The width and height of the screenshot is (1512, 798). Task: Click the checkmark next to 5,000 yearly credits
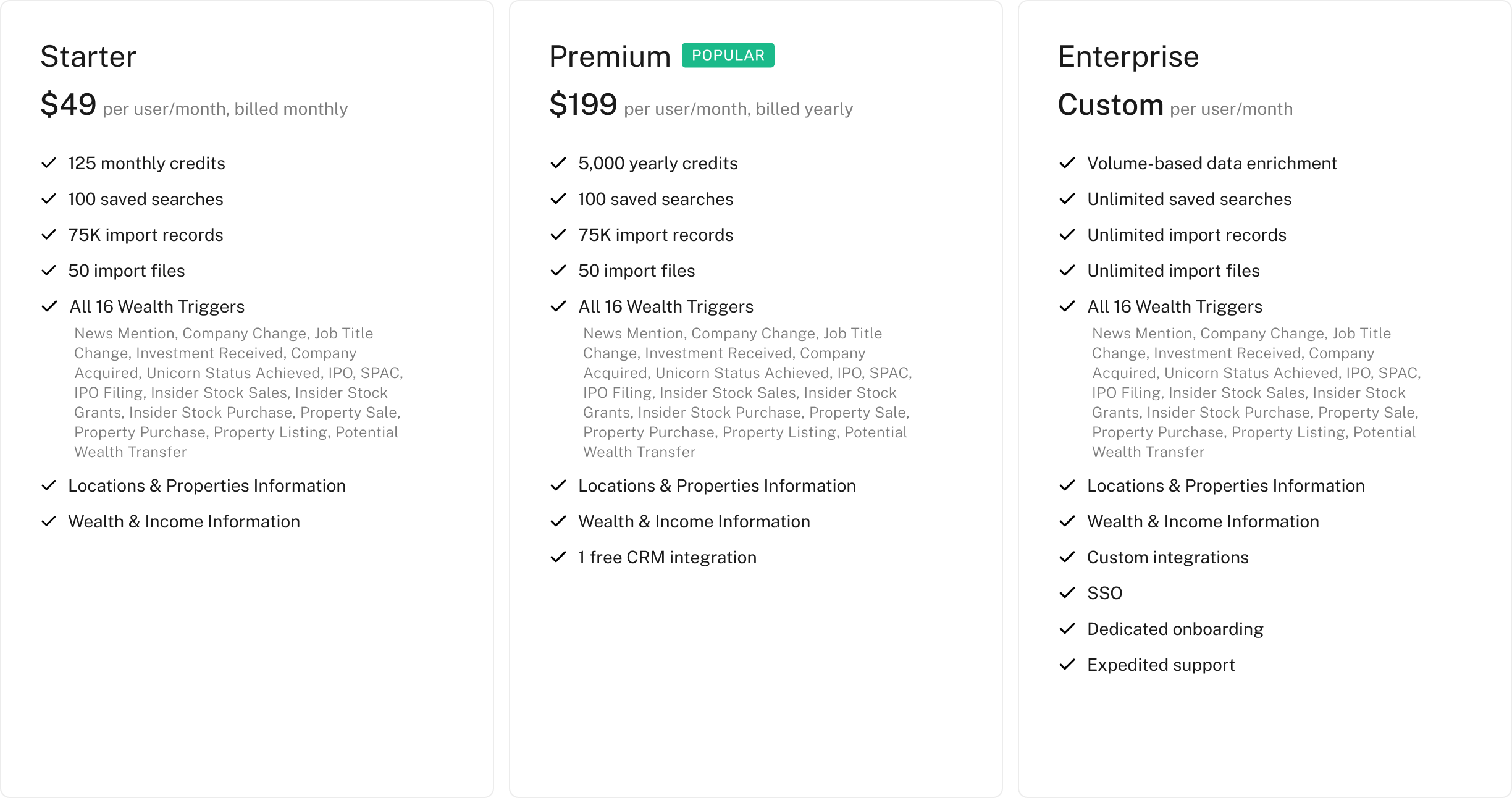coord(558,163)
